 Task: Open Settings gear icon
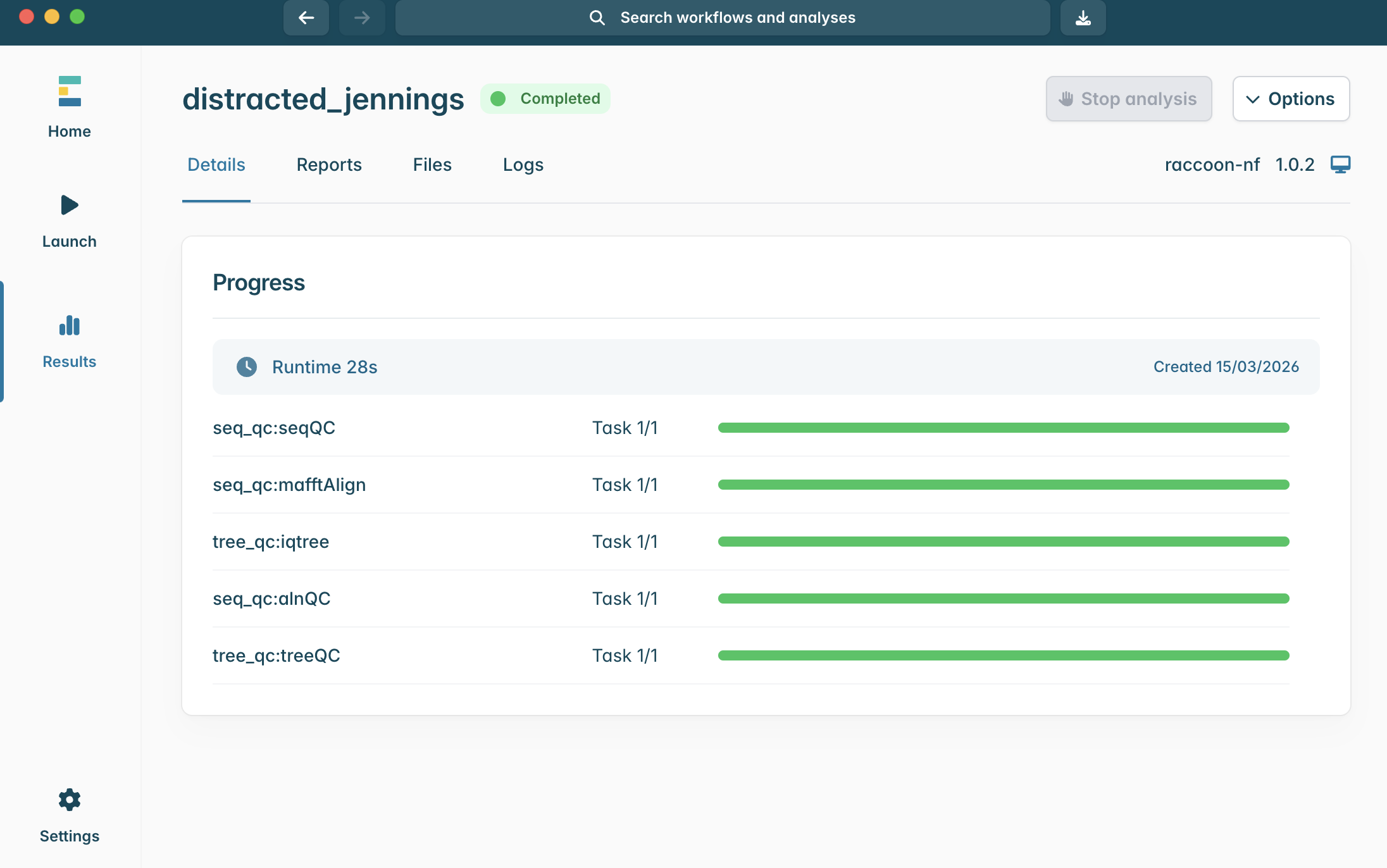click(70, 800)
